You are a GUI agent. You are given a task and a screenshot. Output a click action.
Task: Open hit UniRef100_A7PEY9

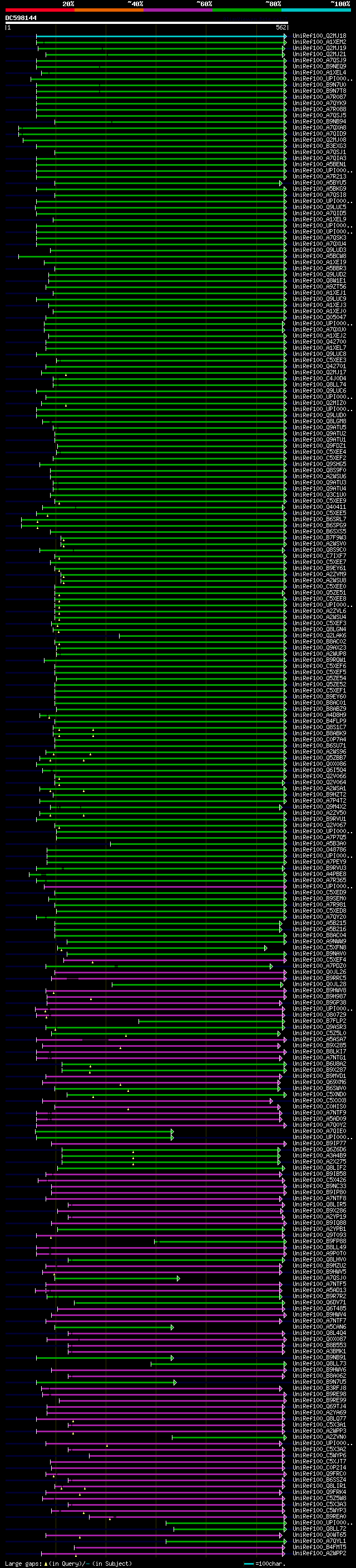[319, 862]
